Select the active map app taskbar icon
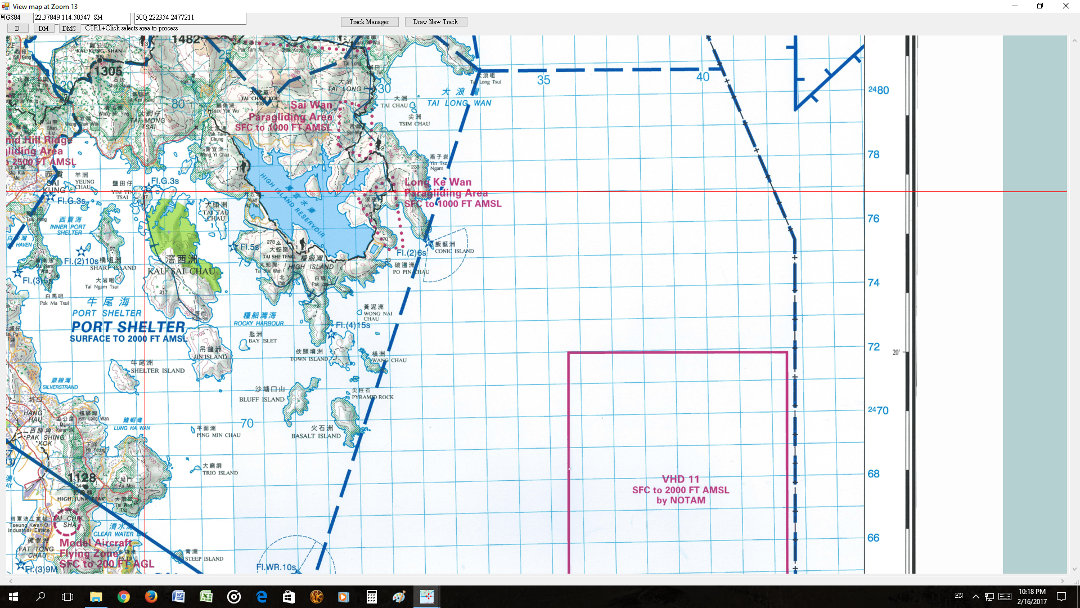1080x608 pixels. 426,596
